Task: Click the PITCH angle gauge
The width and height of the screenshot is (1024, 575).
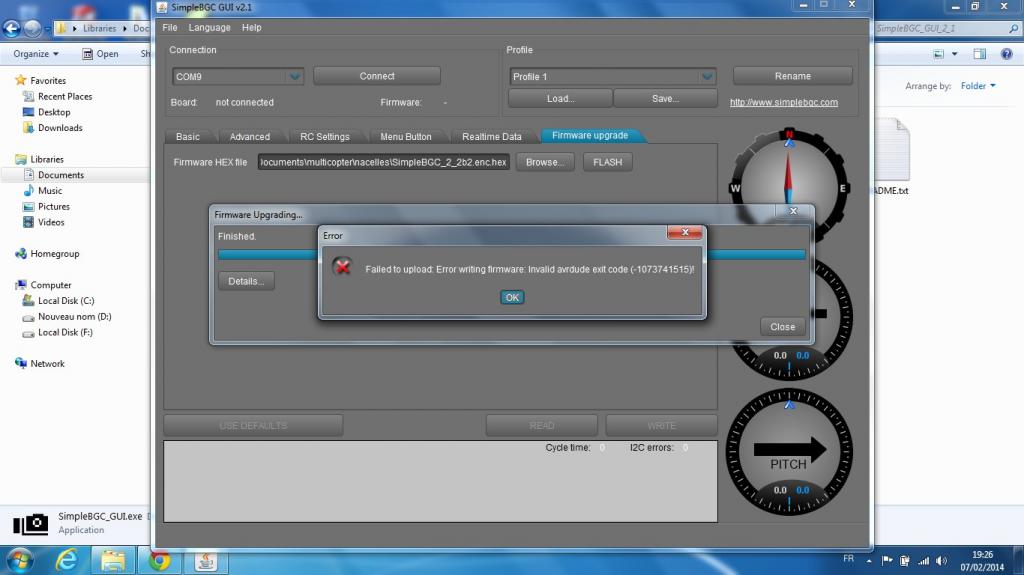Action: 789,452
